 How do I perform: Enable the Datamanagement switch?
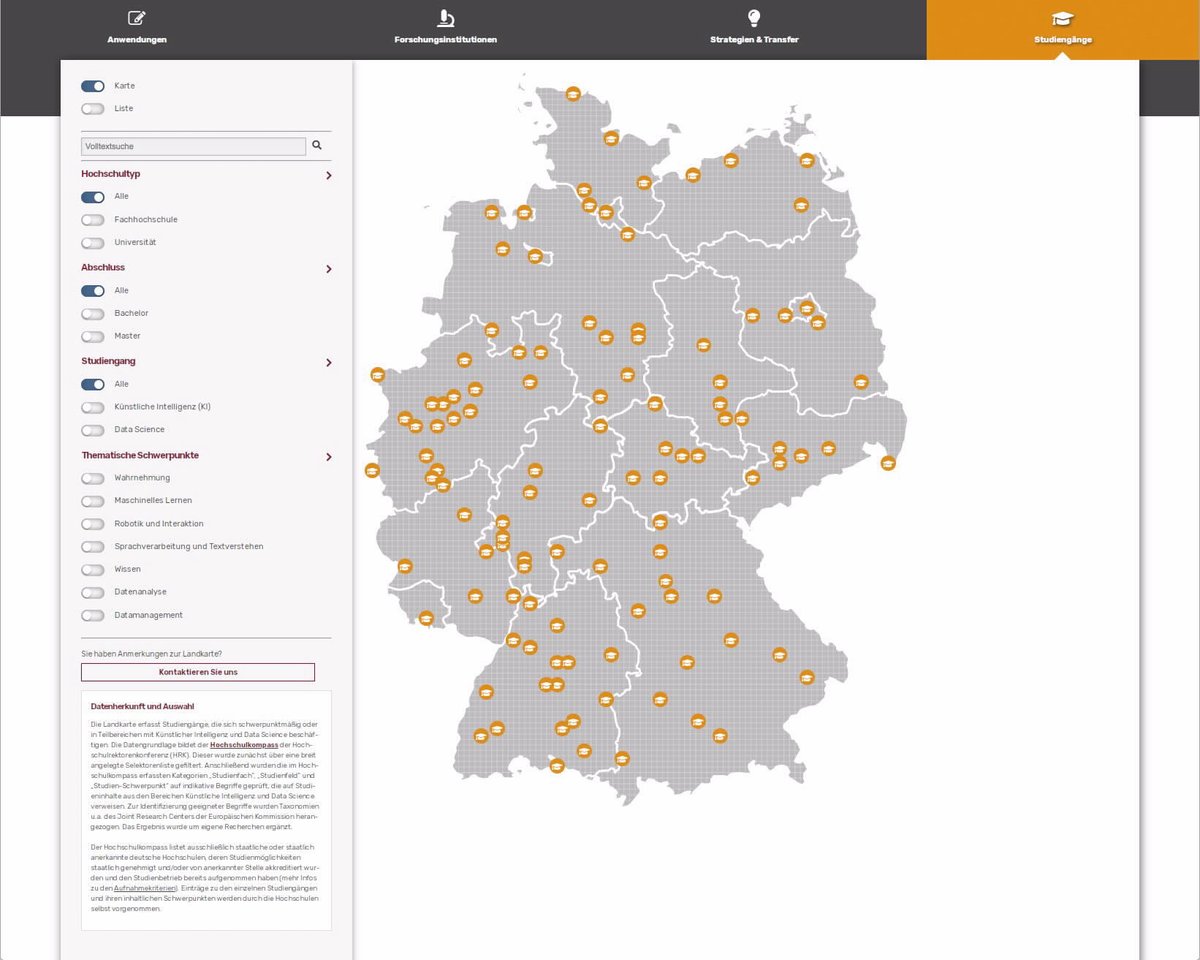pyautogui.click(x=93, y=616)
